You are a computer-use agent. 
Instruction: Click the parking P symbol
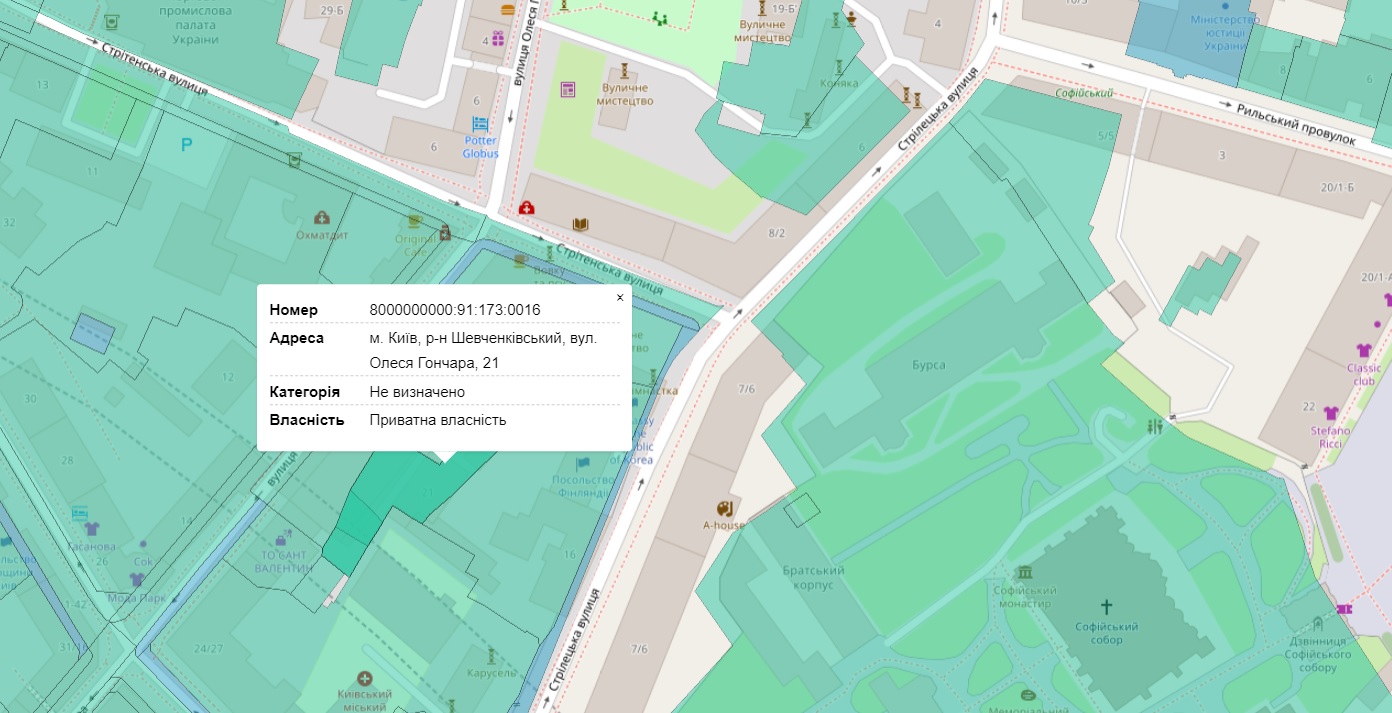(x=186, y=146)
